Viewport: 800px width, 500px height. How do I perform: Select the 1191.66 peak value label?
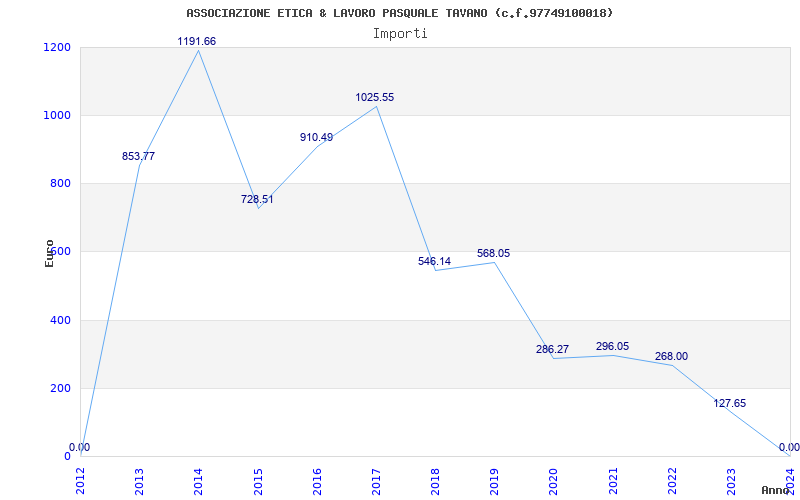coord(197,41)
